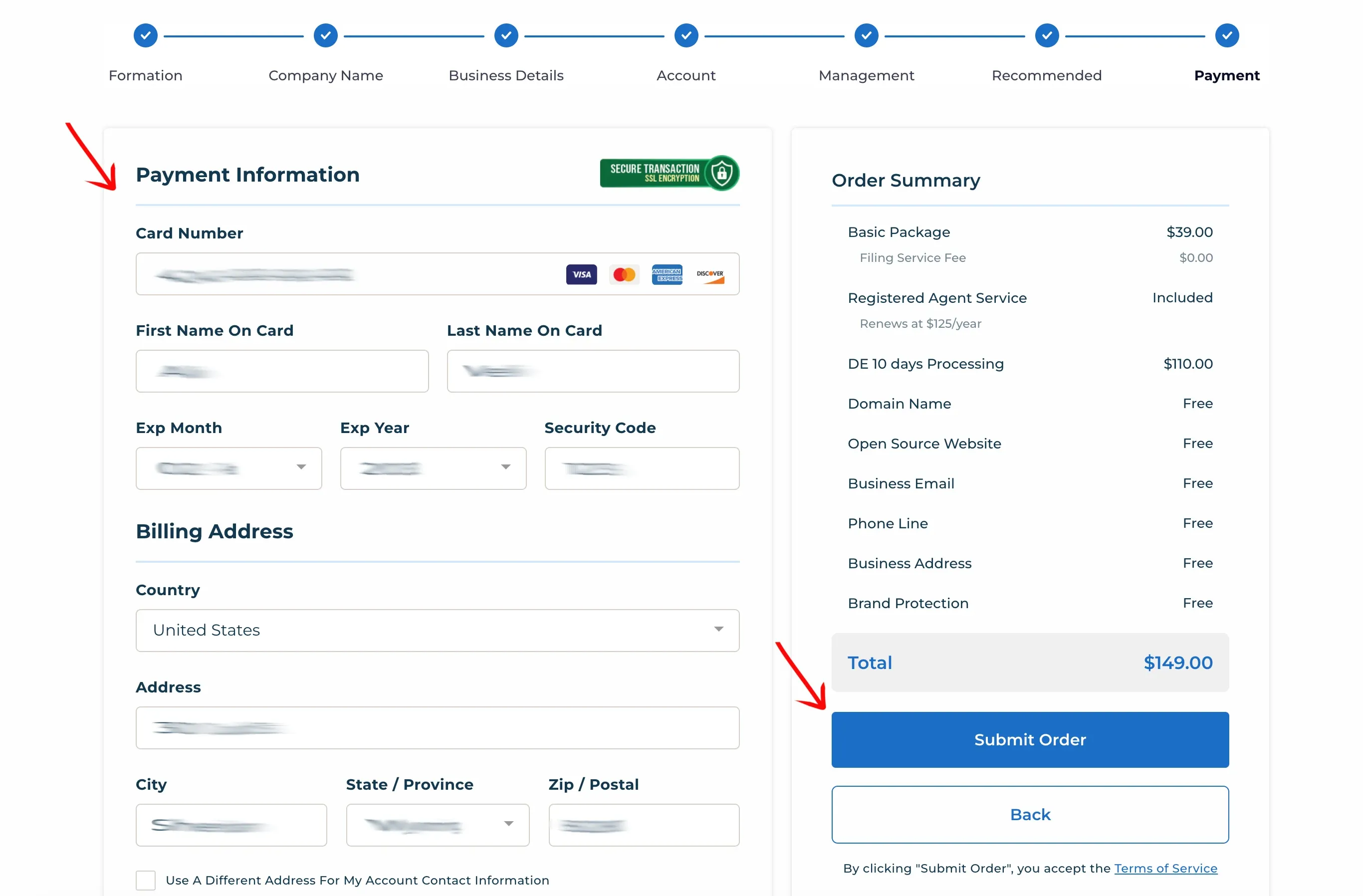Click the Business Details step checkmark icon

(x=506, y=35)
